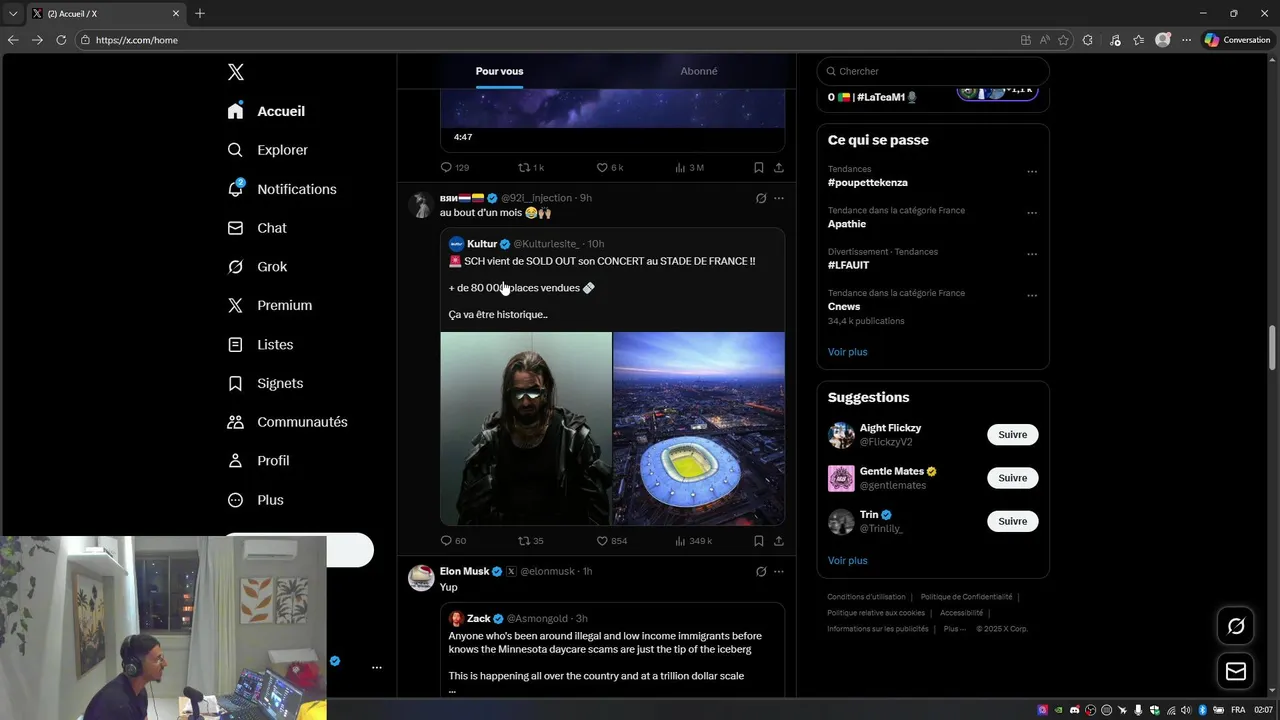
Task: Follow Aight Flickzy
Action: 1013,435
